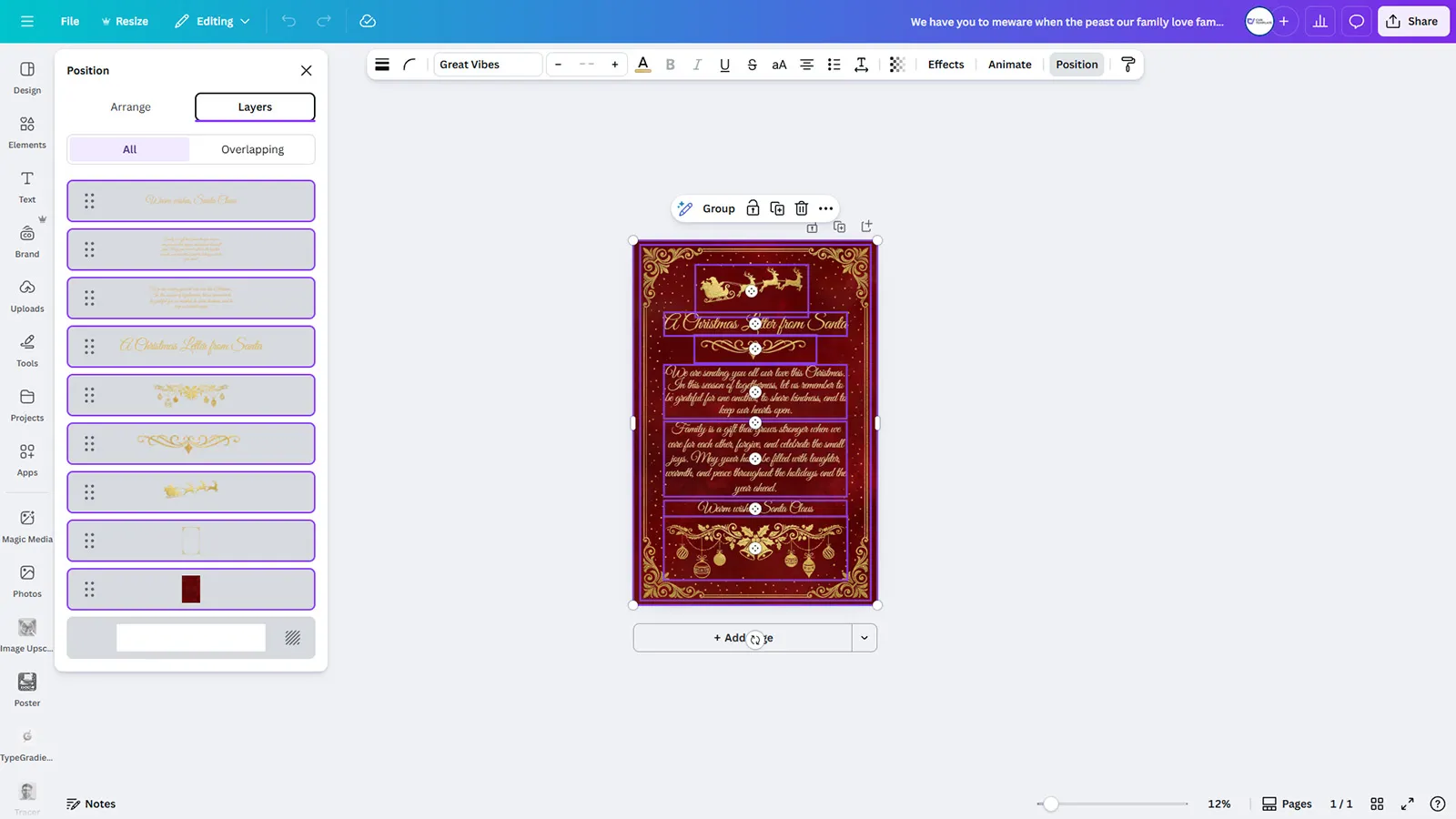Open the File menu
The width and height of the screenshot is (1456, 819).
click(x=70, y=21)
